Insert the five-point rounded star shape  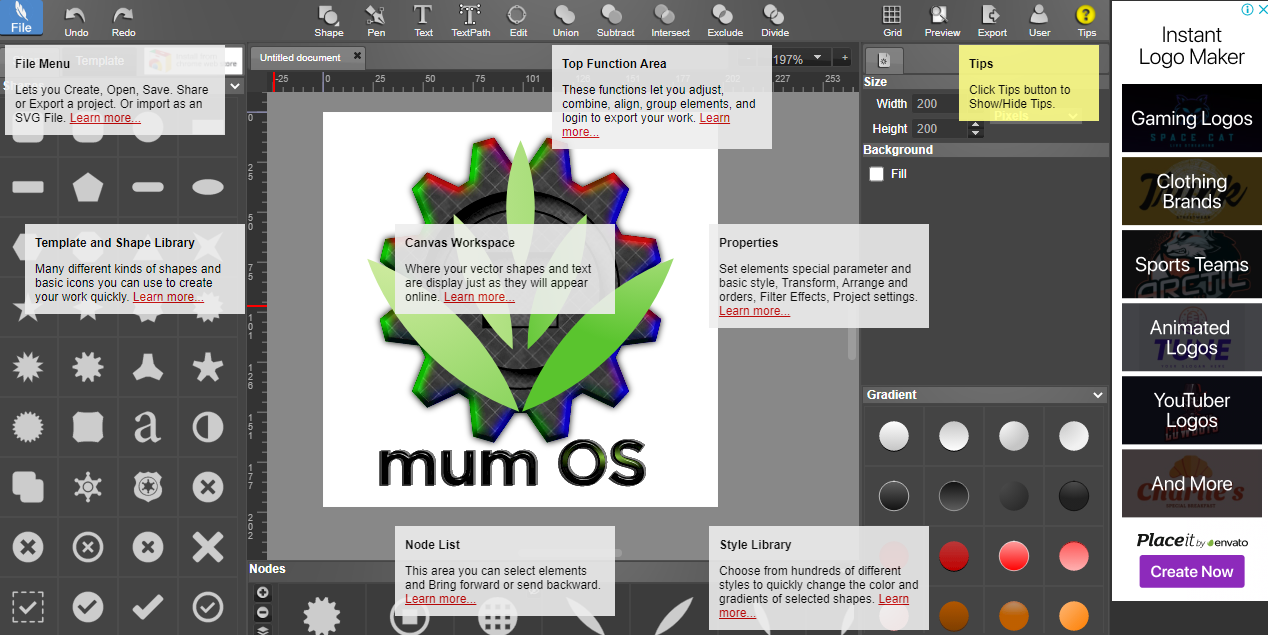208,367
